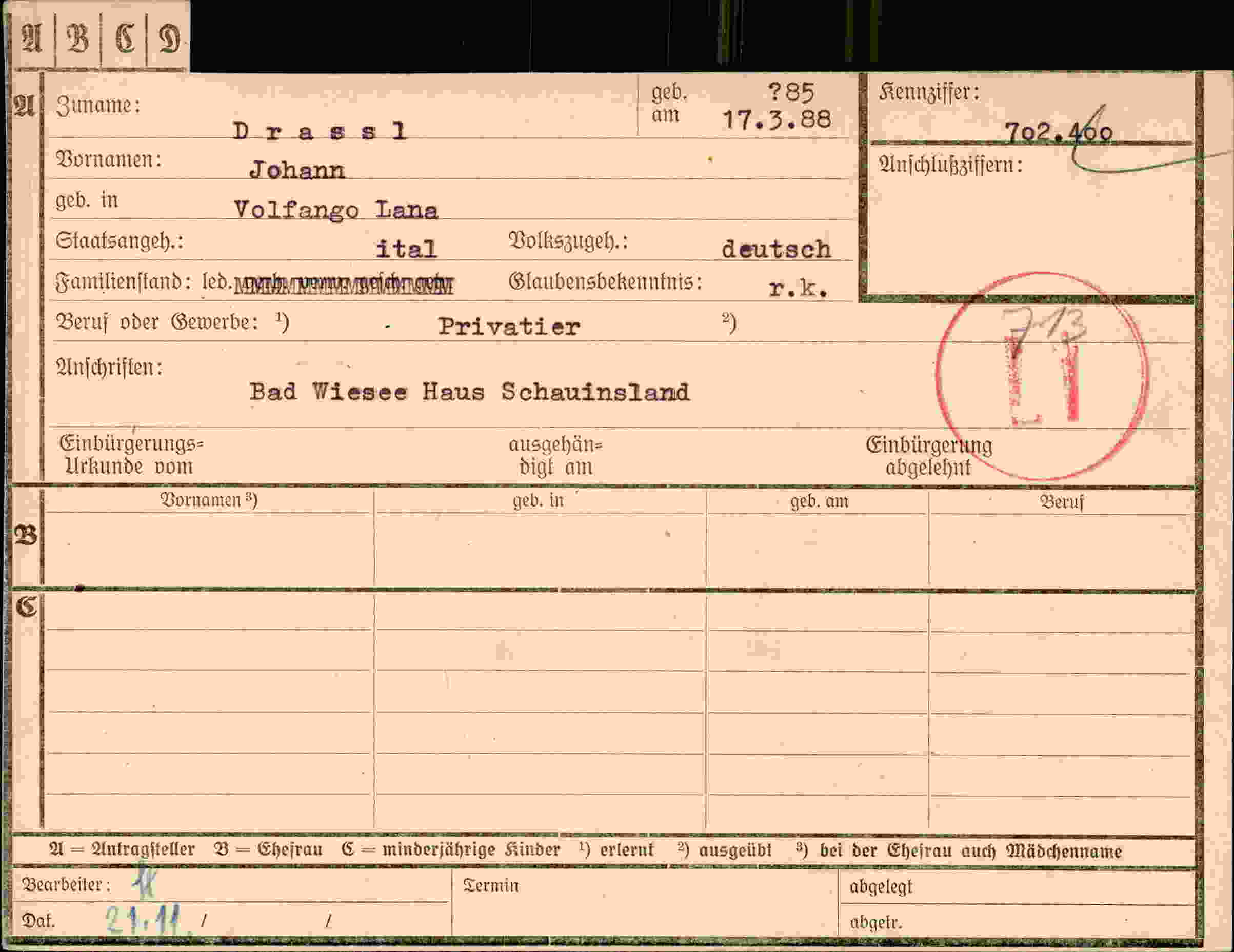Image resolution: width=1234 pixels, height=952 pixels.
Task: Click the 'geb. in' column header in section B
Action: pos(538,501)
